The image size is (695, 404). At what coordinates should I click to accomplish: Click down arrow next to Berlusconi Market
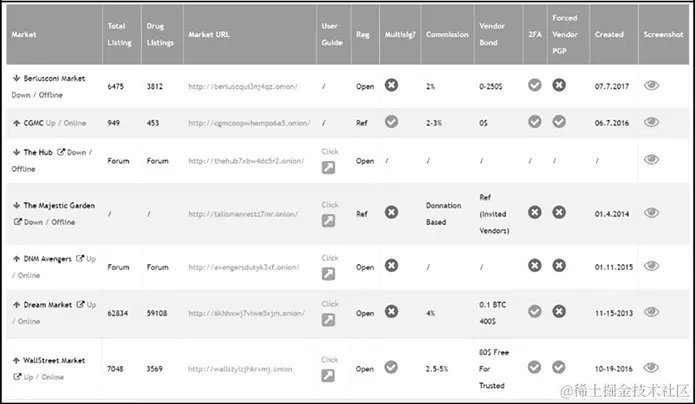(17, 77)
